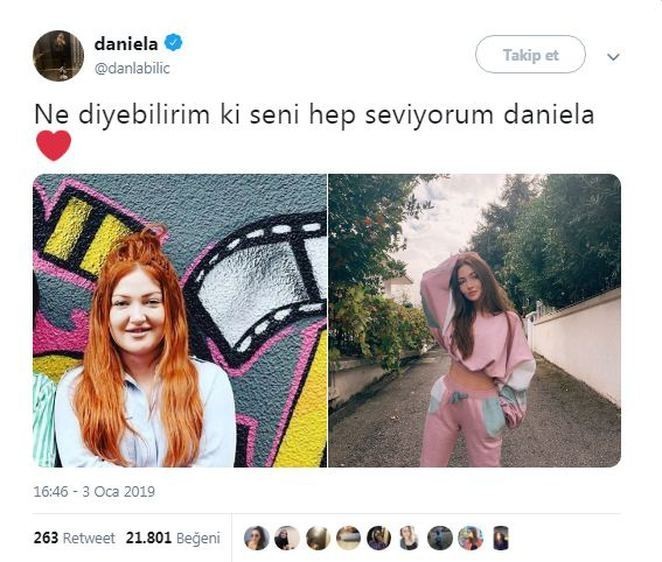Open the third blurry brown liker avatar

[318, 538]
